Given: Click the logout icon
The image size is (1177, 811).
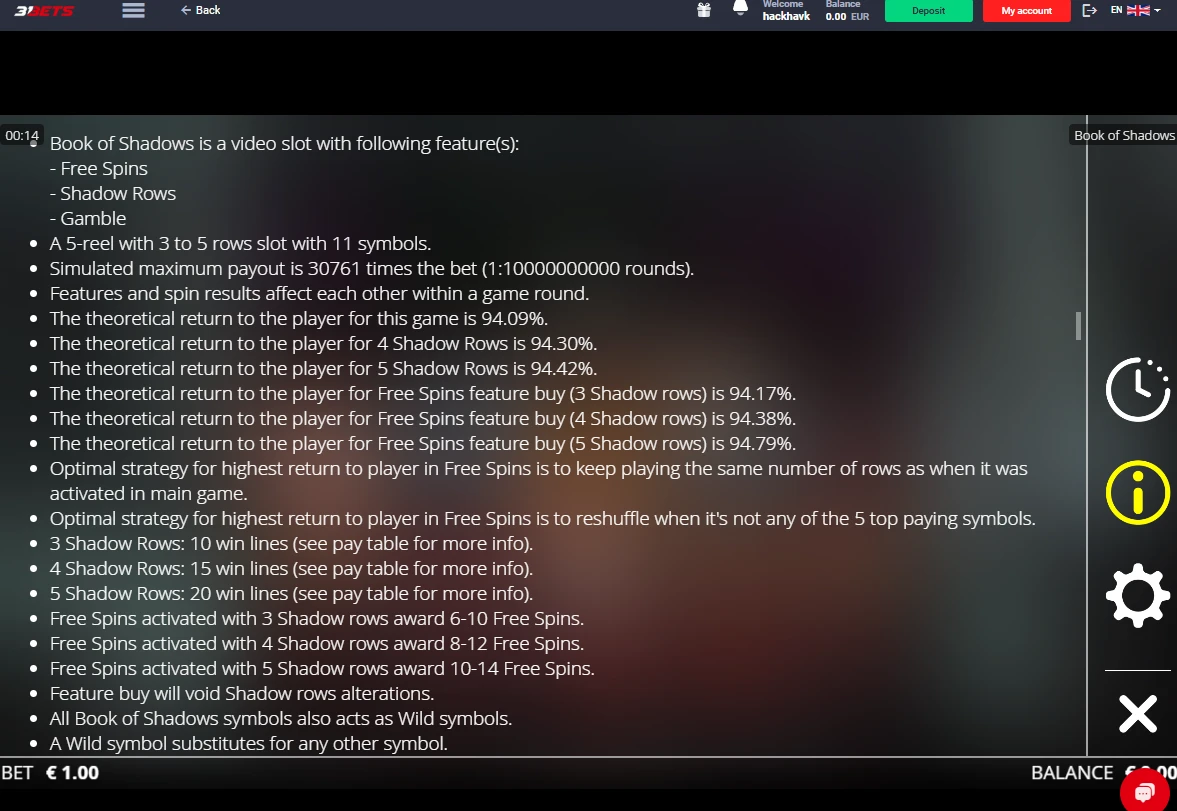Looking at the screenshot, I should [x=1089, y=11].
